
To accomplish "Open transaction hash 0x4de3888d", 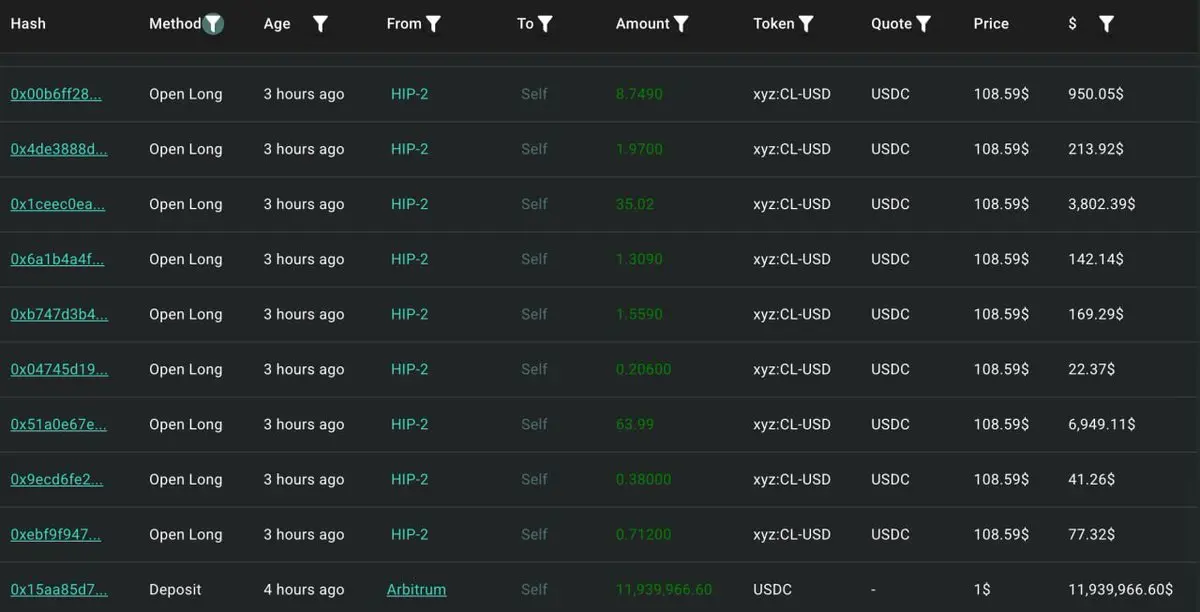I will [x=59, y=149].
